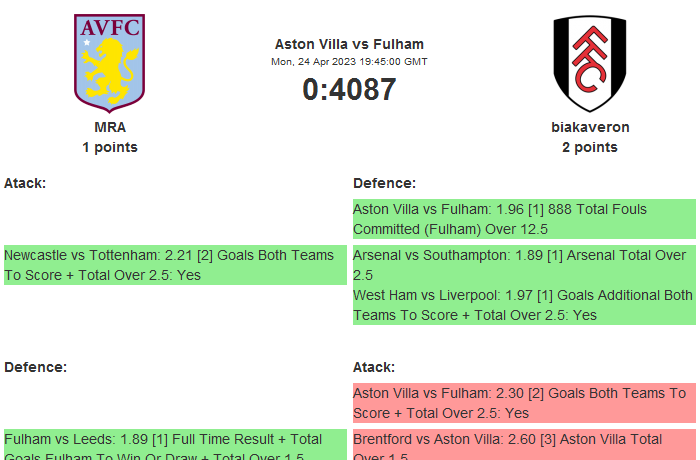Click the Aston Villa vs Fulham title
This screenshot has width=700, height=460.
click(x=349, y=44)
